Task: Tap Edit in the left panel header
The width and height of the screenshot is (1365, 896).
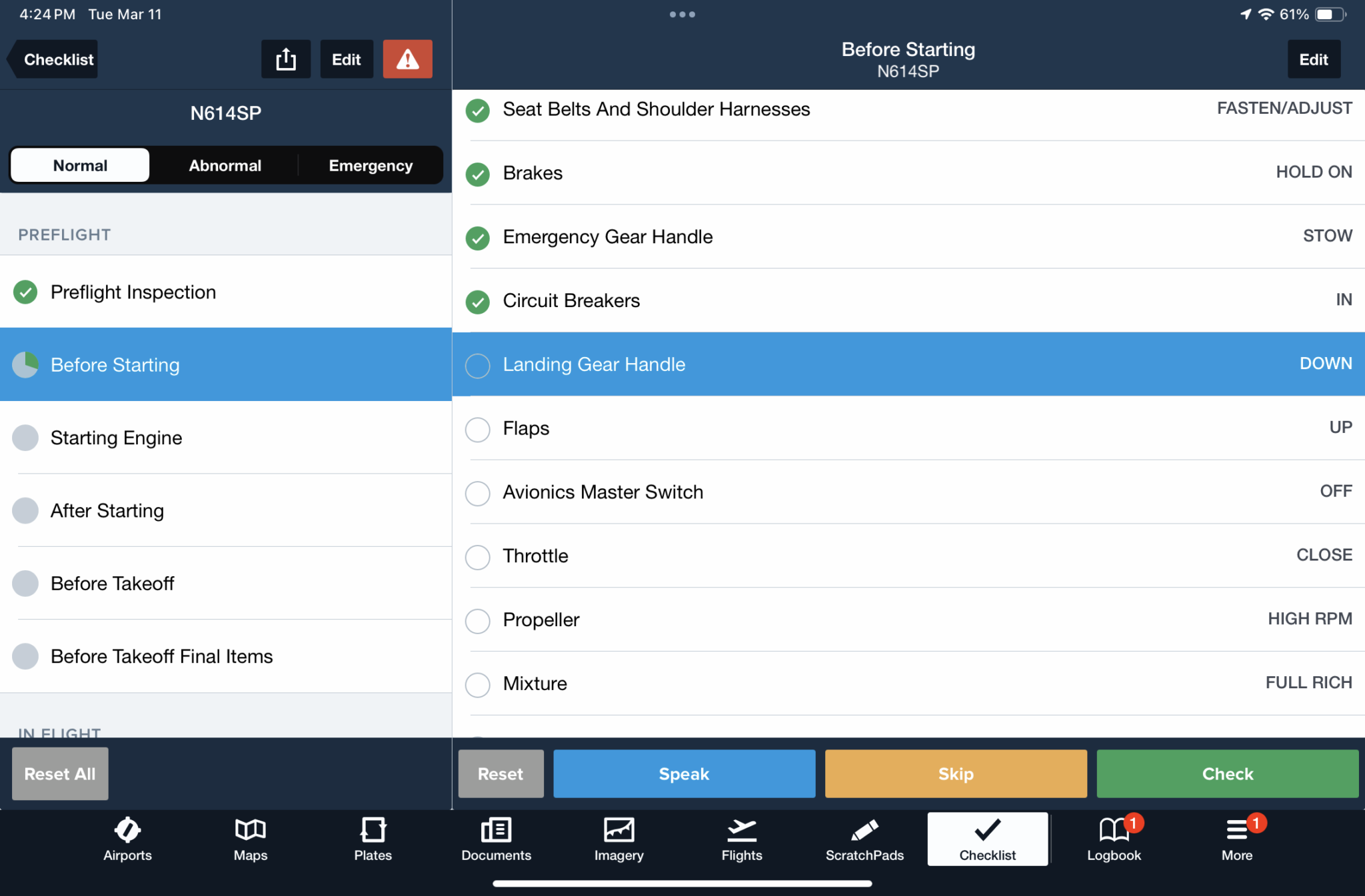Action: (347, 59)
